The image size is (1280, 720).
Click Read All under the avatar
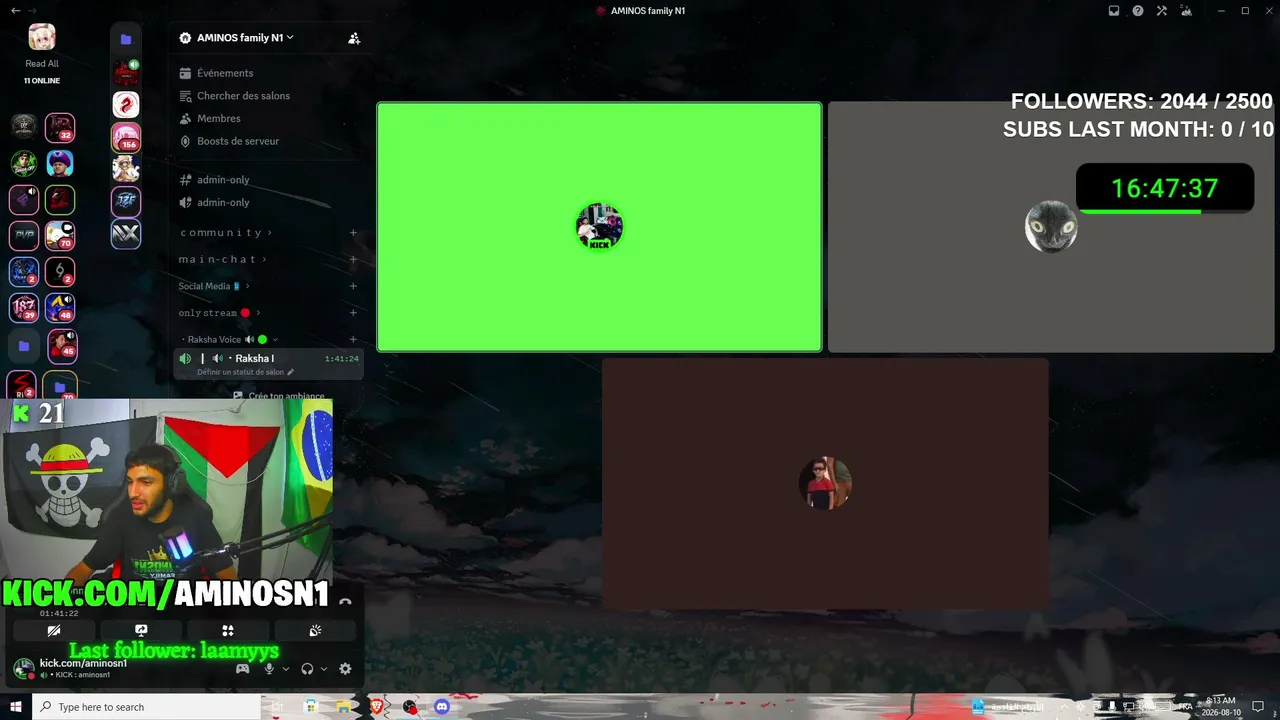[42, 64]
